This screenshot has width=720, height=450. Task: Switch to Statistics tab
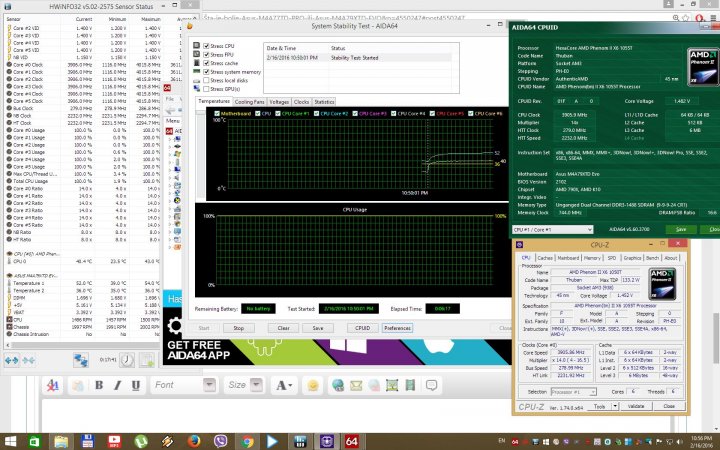(324, 102)
